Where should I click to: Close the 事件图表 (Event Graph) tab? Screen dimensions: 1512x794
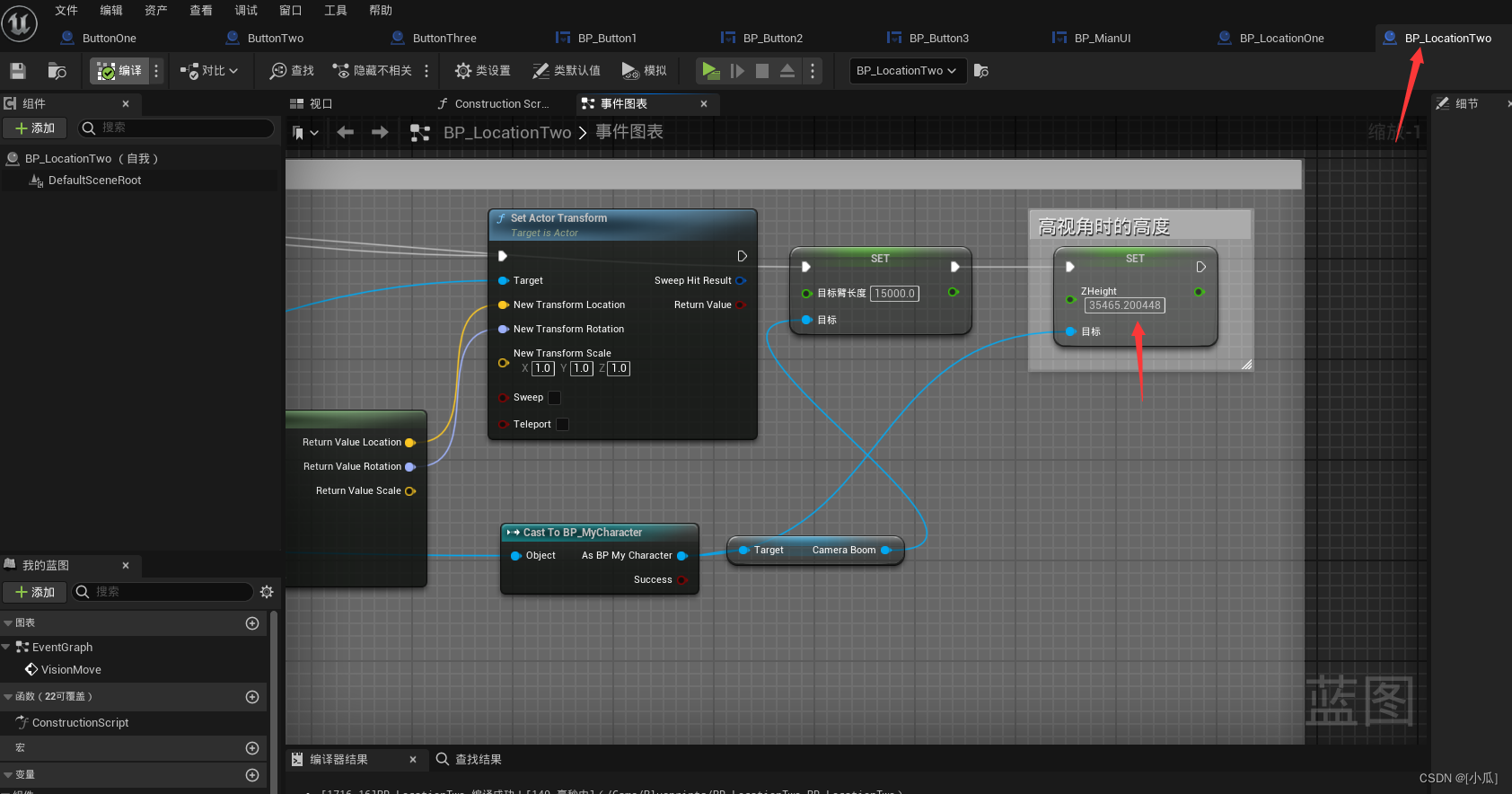pos(704,104)
